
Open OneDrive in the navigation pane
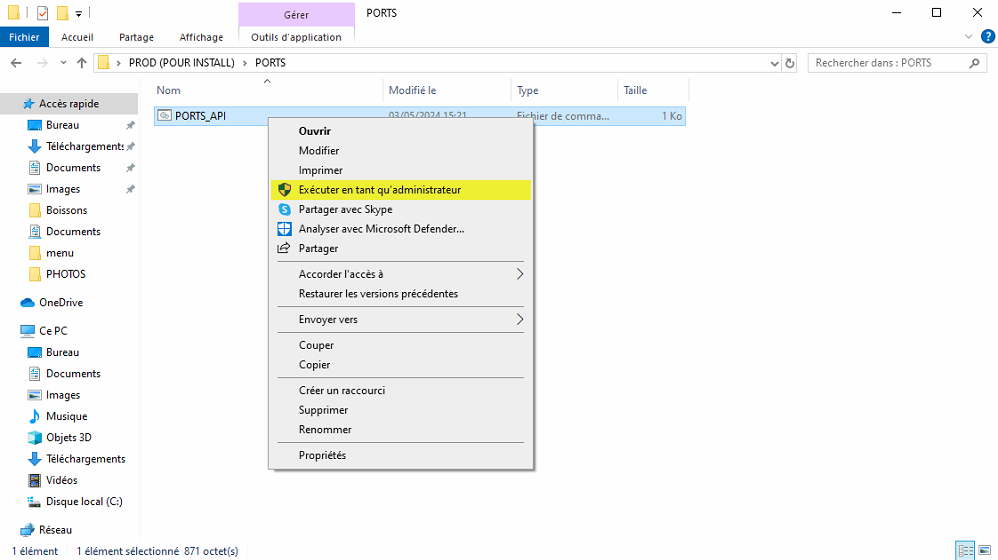[x=60, y=302]
